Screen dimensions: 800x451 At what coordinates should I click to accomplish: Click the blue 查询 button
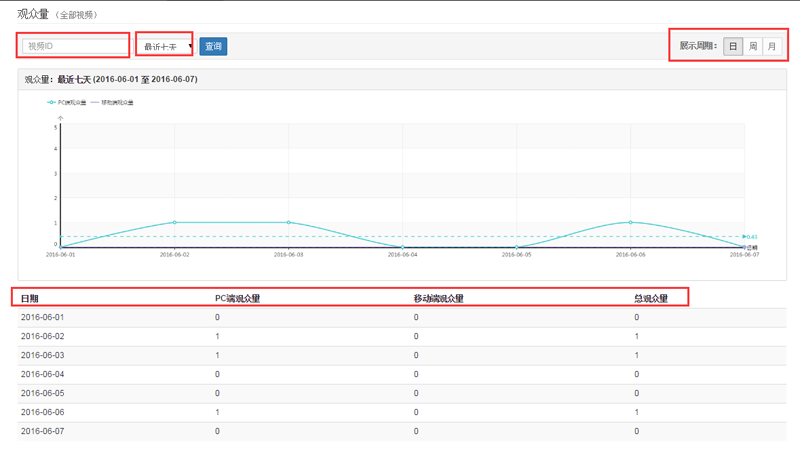coord(213,46)
